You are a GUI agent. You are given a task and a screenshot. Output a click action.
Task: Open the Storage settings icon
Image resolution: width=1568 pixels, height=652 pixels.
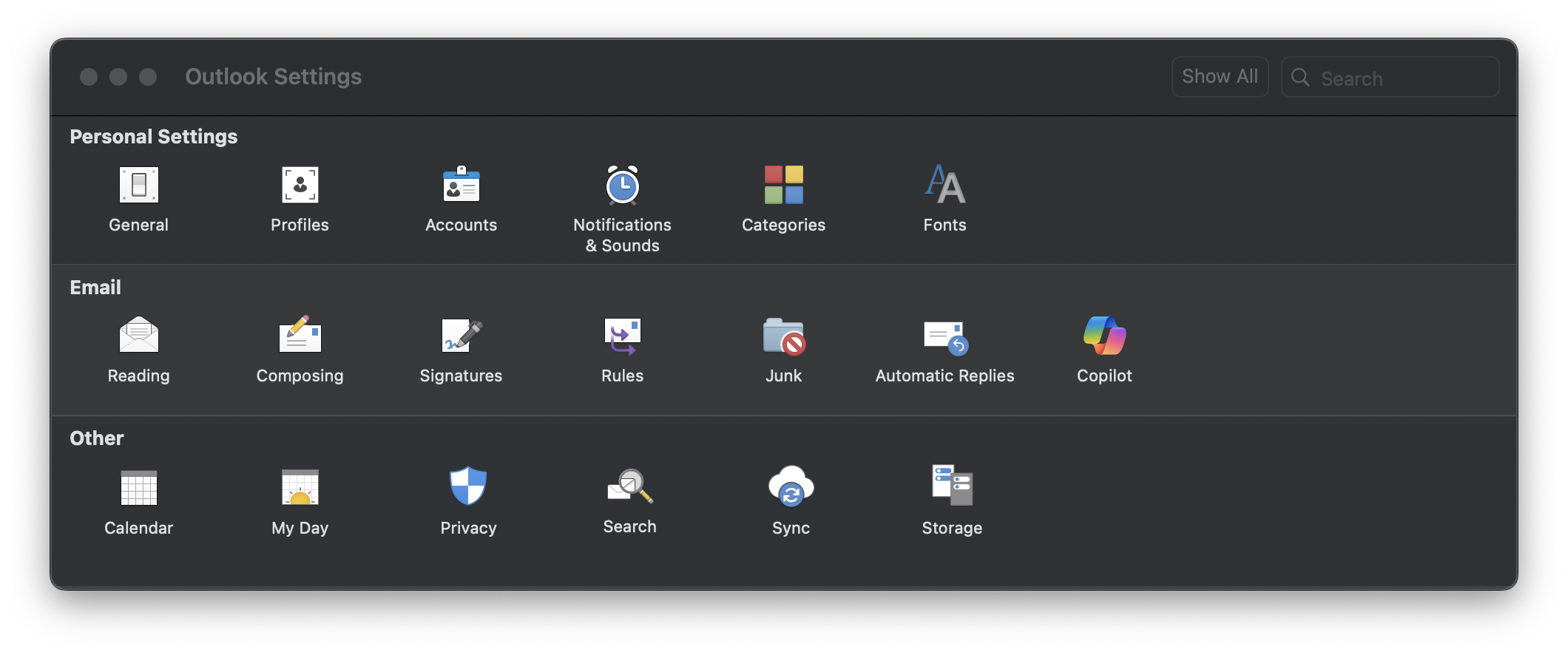click(x=953, y=485)
